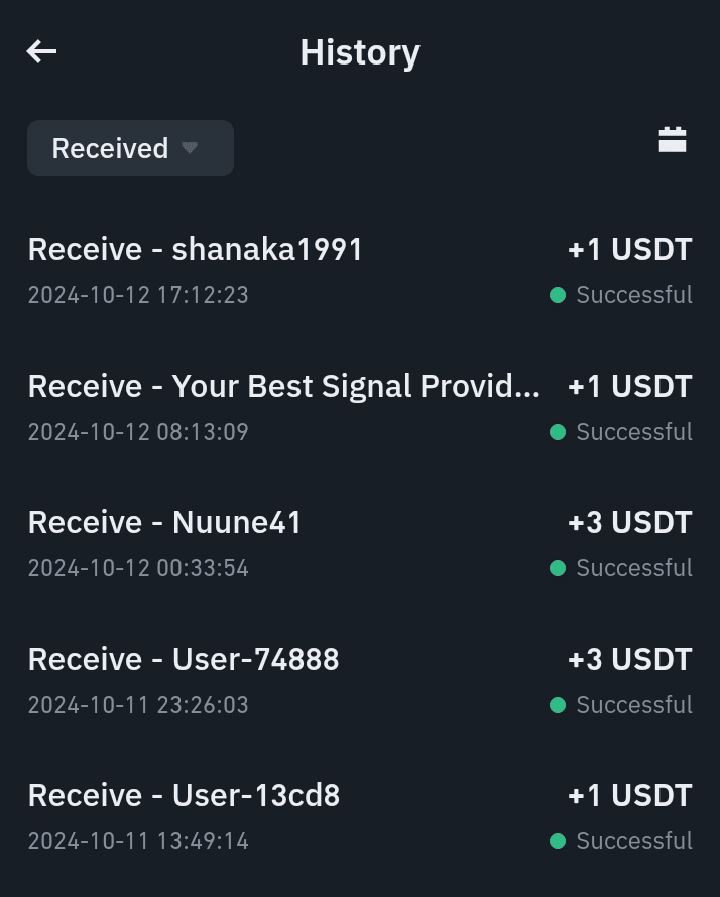Go back using the arrow icon
720x897 pixels.
41,51
